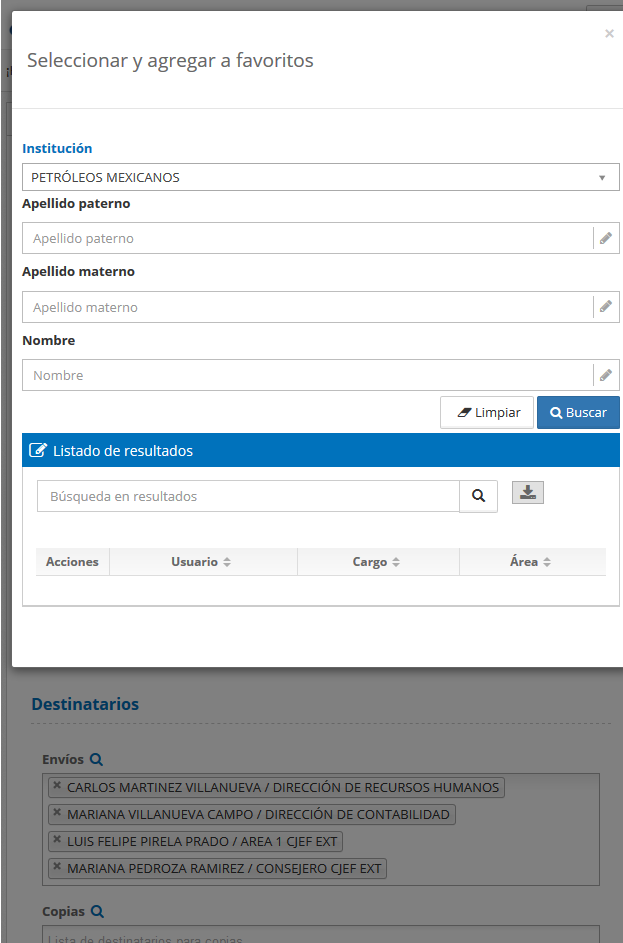Sort results by Área column
Image resolution: width=623 pixels, height=943 pixels.
(x=532, y=562)
